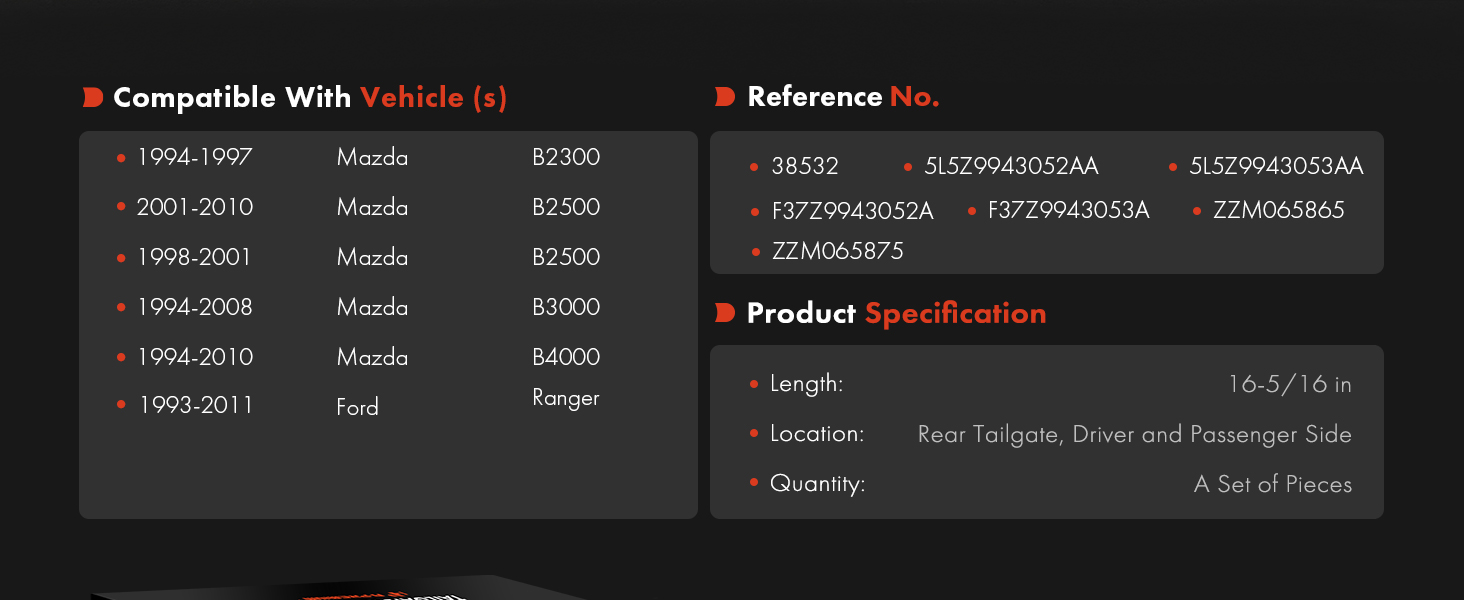The height and width of the screenshot is (600, 1464).
Task: Click the red icon beside Compatible With Vehicle
Action: click(93, 97)
